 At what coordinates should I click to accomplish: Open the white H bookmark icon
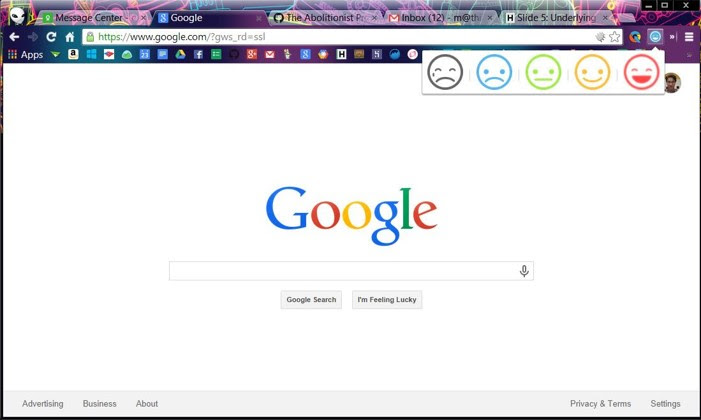341,54
